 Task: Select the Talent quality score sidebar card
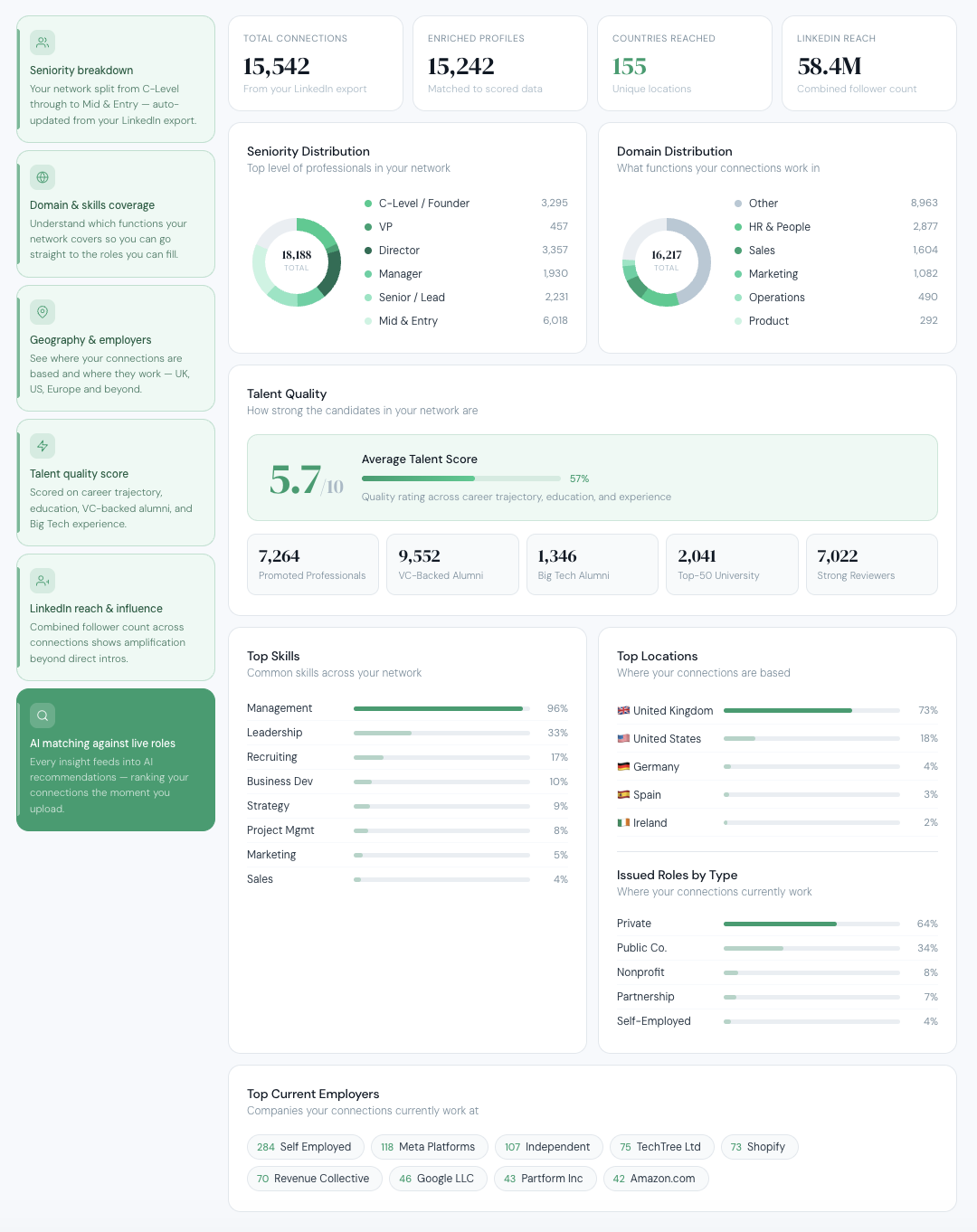[x=116, y=483]
